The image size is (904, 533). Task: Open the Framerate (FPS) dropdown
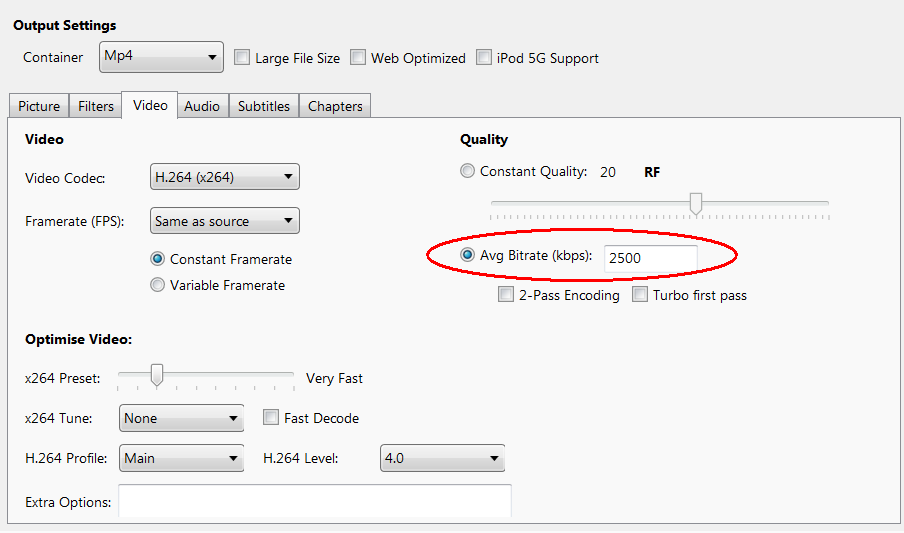click(224, 221)
